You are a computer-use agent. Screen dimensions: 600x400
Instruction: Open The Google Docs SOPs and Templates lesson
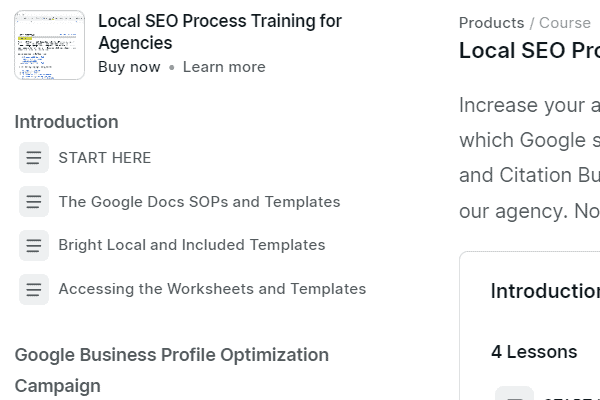[199, 202]
